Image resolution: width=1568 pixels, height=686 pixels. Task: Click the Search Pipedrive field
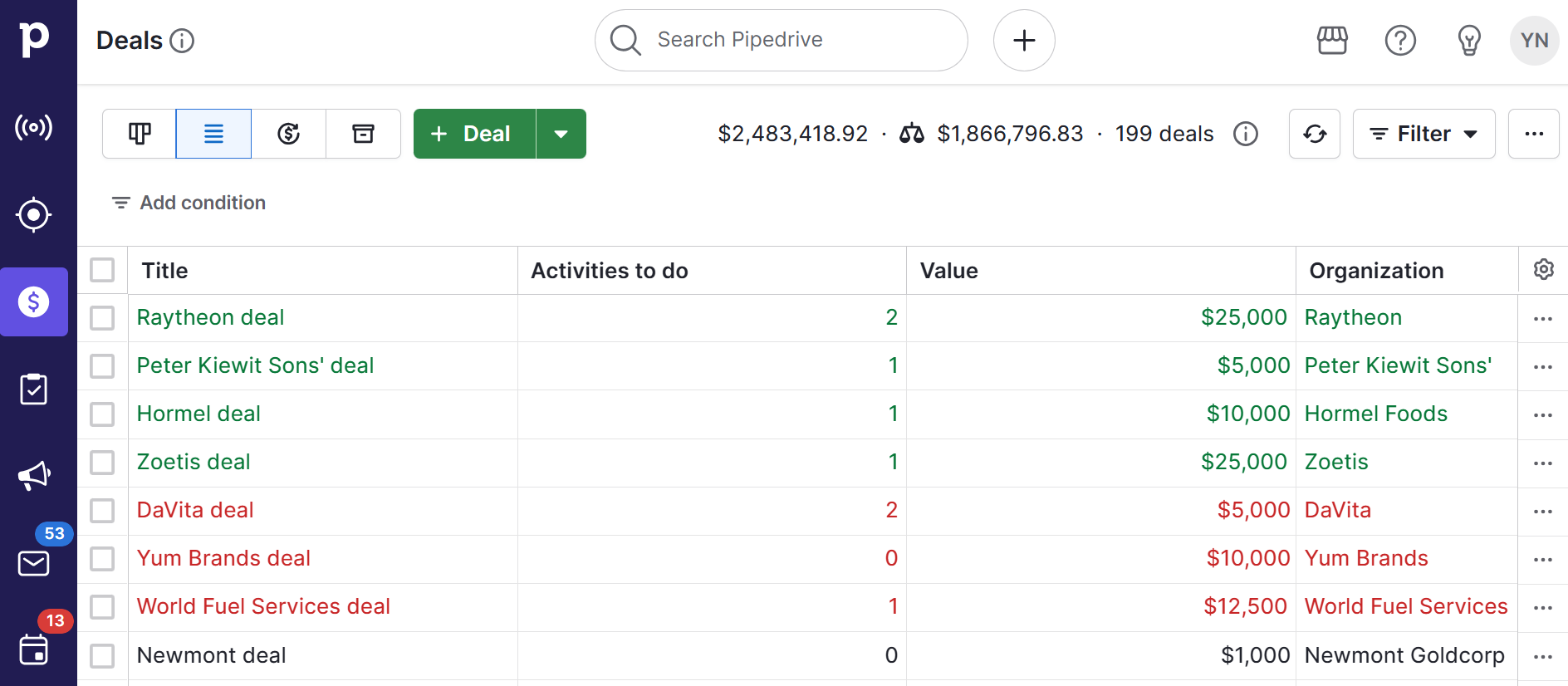pyautogui.click(x=781, y=40)
